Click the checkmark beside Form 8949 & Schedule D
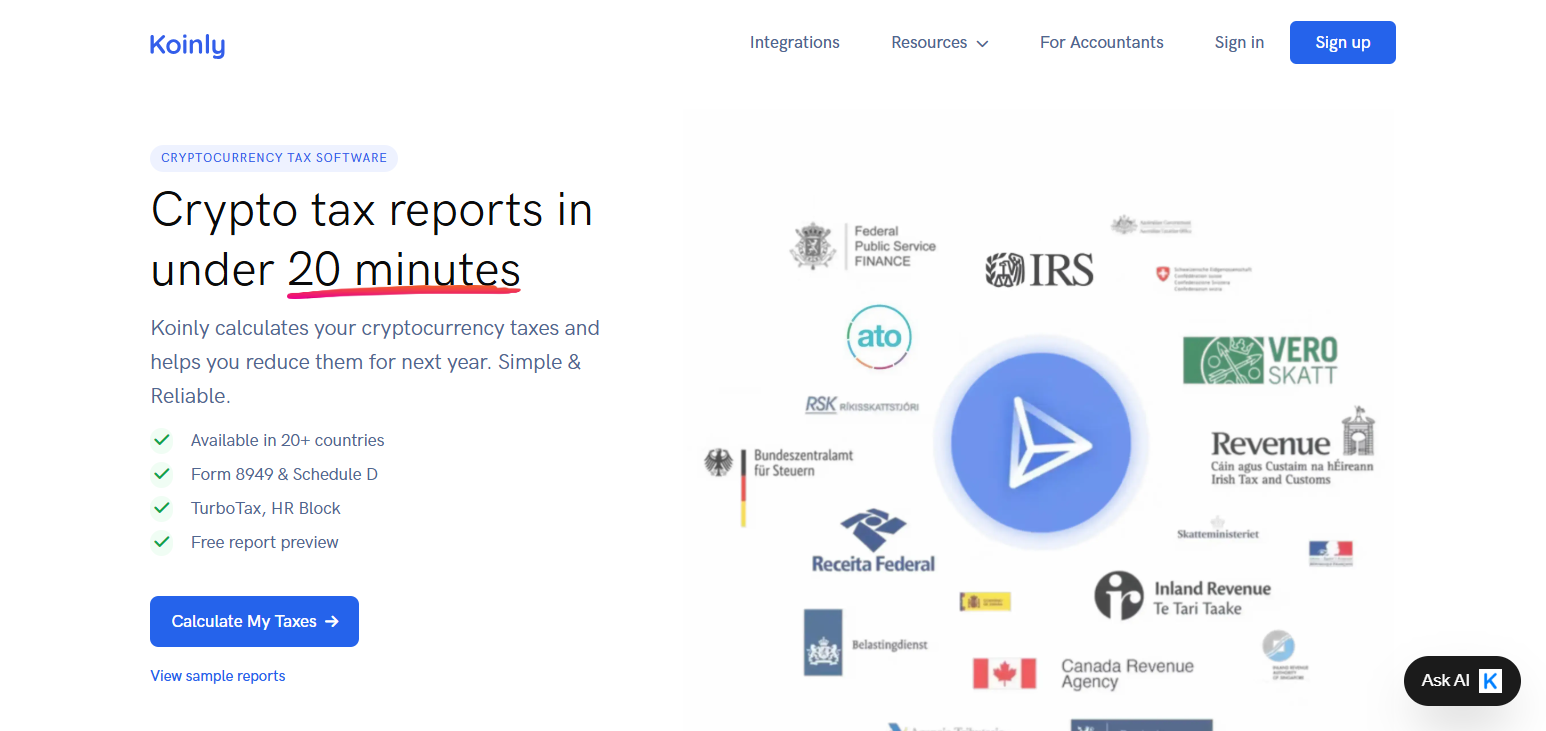Image resolution: width=1546 pixels, height=731 pixels. (x=161, y=474)
